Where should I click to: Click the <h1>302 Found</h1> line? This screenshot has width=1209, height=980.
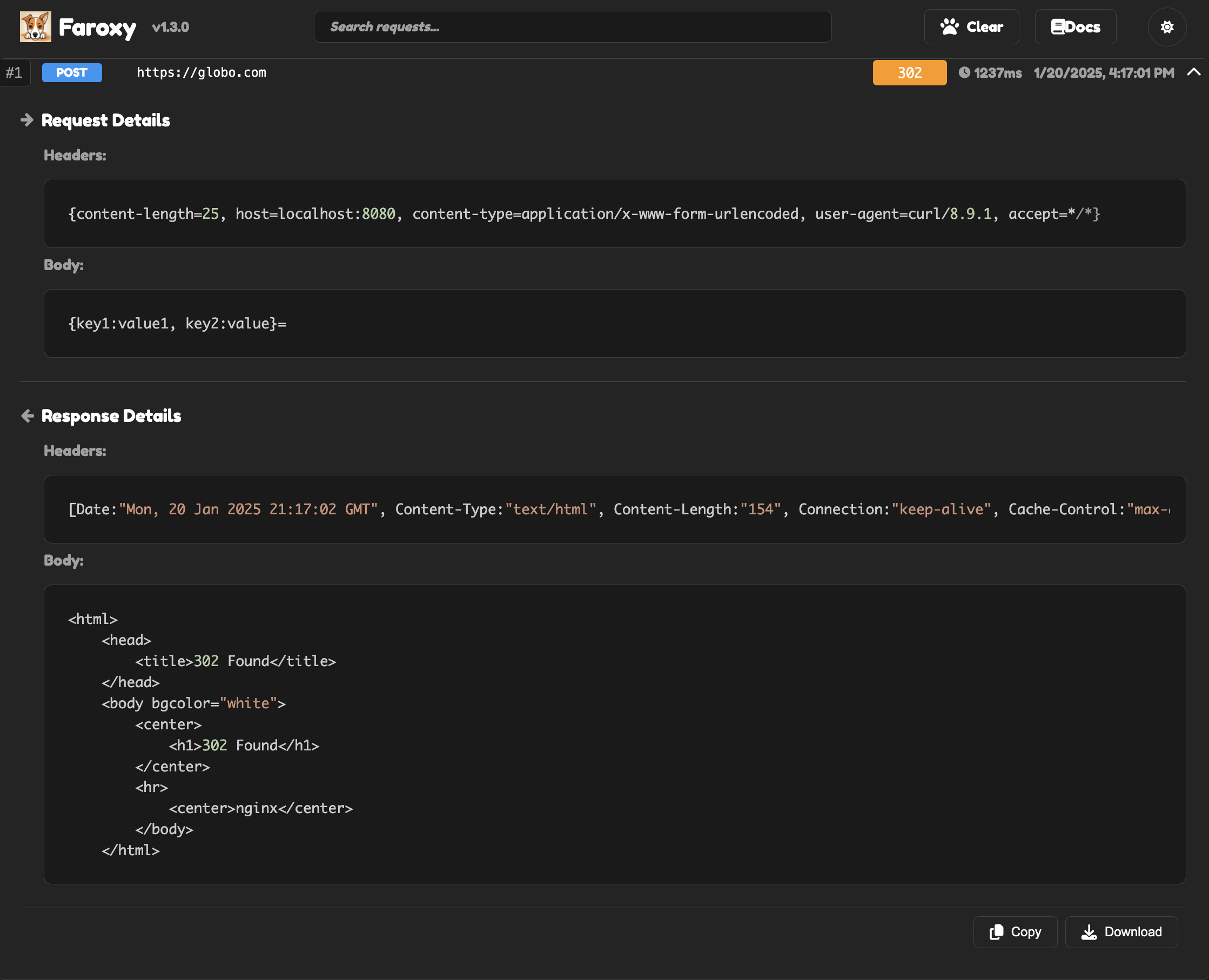point(244,745)
